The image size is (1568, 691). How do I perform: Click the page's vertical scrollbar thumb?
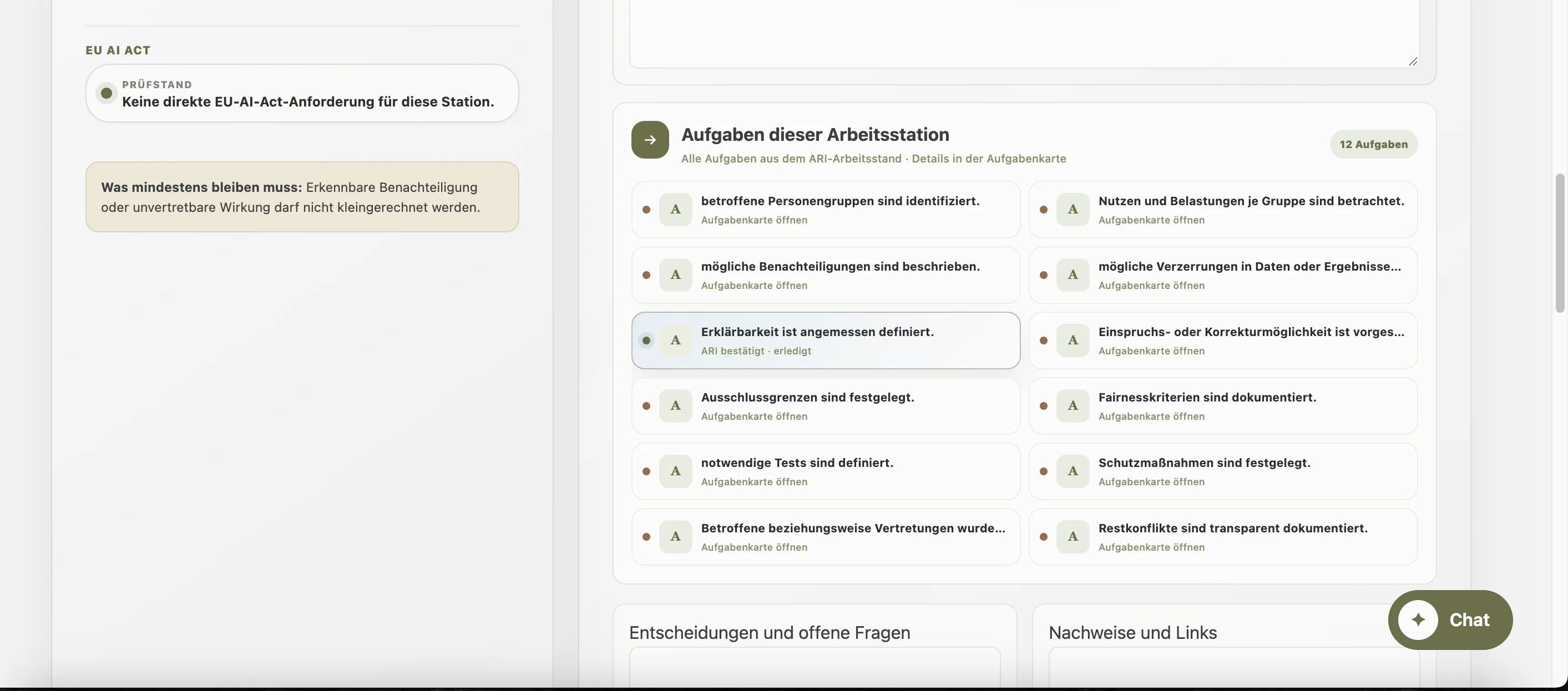(1560, 243)
